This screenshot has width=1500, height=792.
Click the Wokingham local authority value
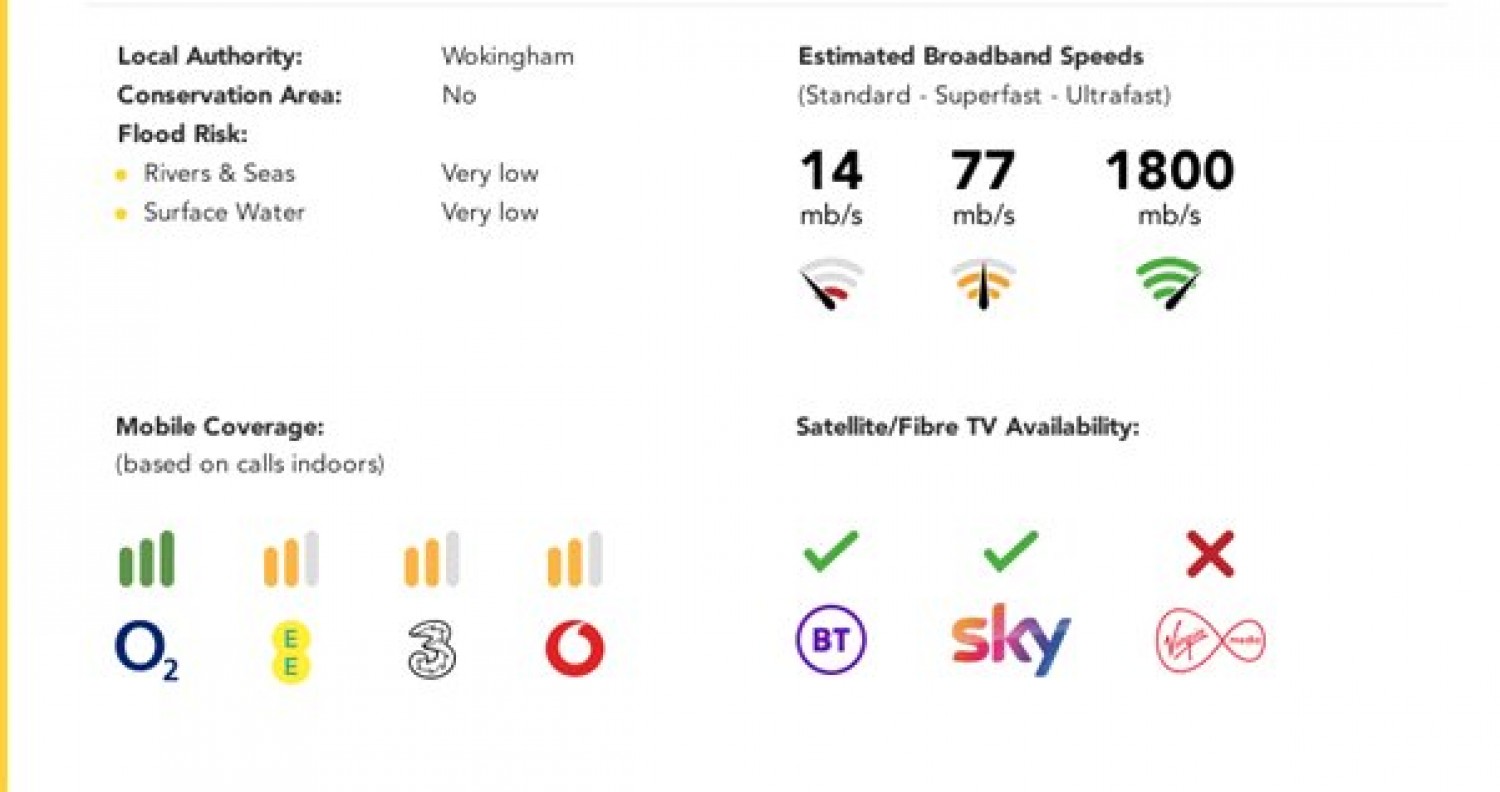(x=508, y=56)
